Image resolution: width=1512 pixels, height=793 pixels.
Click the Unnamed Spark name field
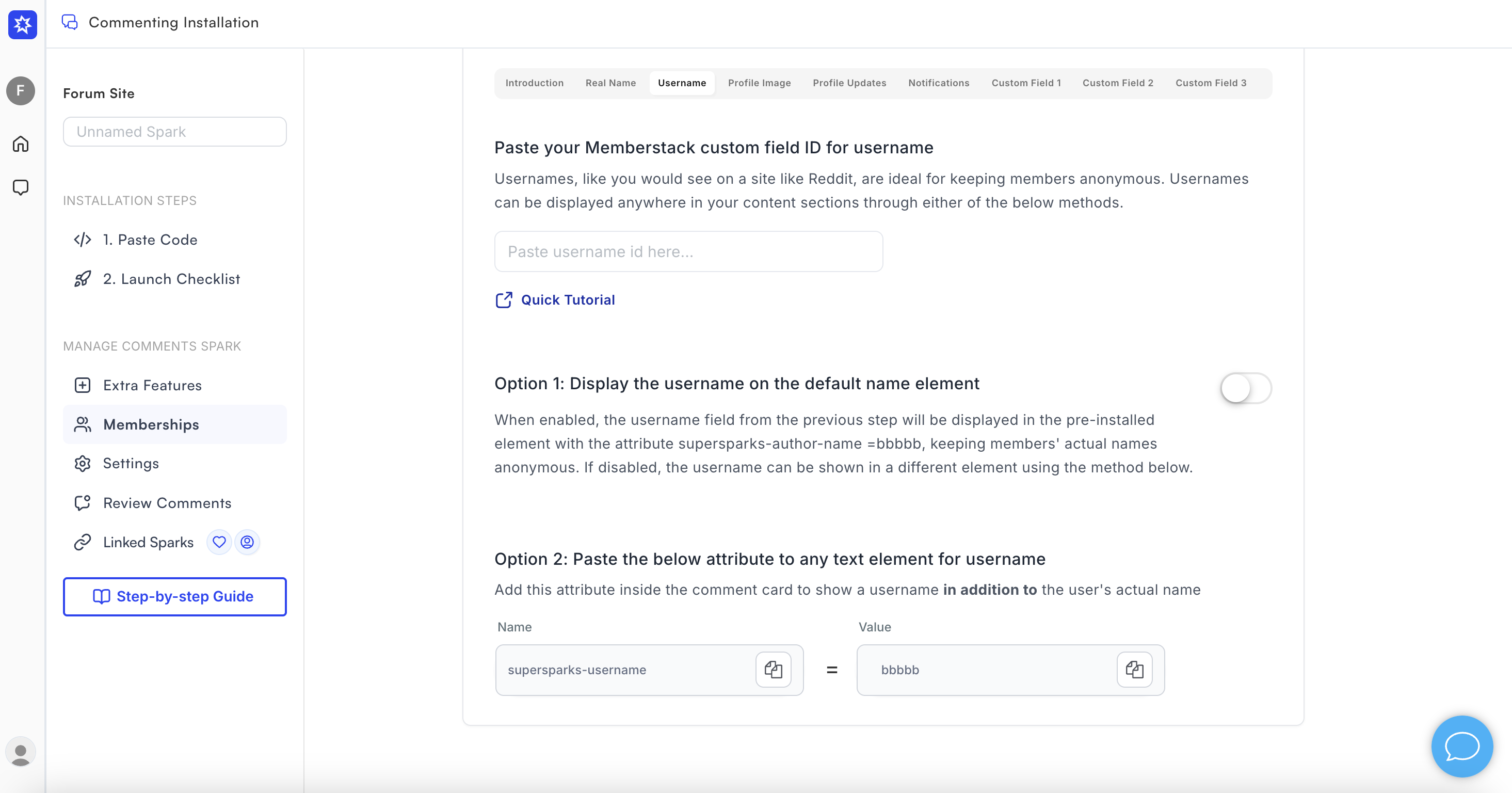click(x=175, y=132)
